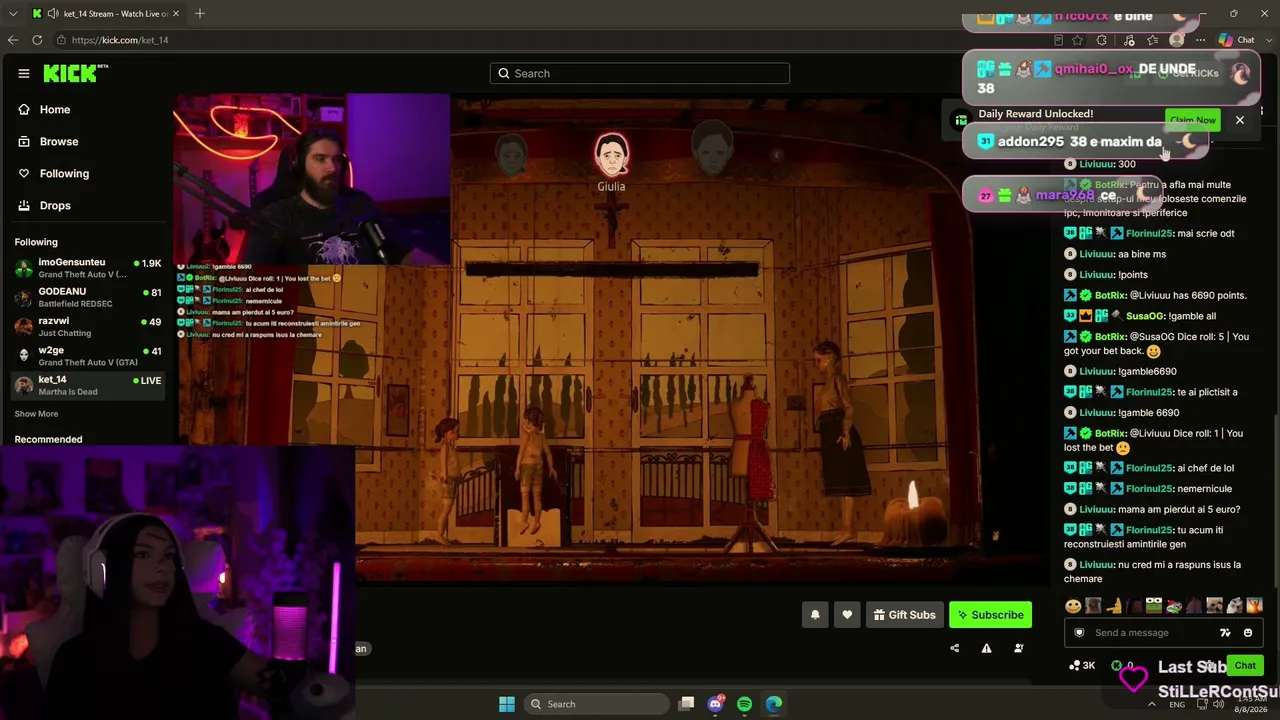The height and width of the screenshot is (720, 1280).
Task: Open the emote picker in message box
Action: tap(1248, 632)
